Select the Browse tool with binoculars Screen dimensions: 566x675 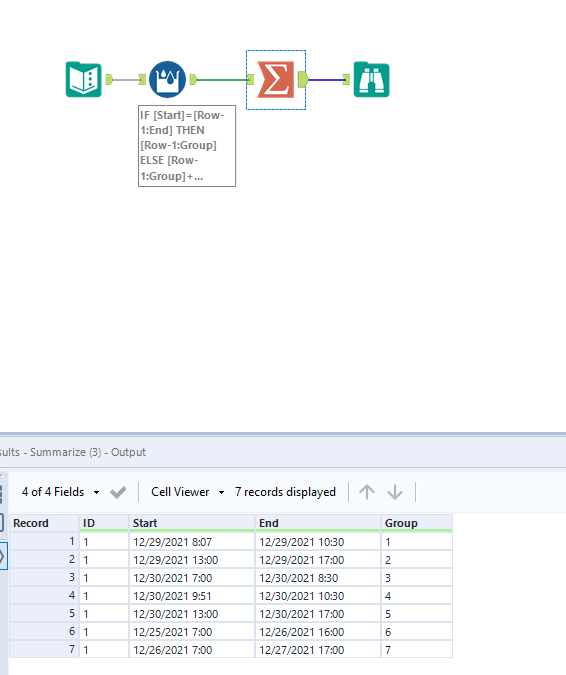pyautogui.click(x=371, y=80)
